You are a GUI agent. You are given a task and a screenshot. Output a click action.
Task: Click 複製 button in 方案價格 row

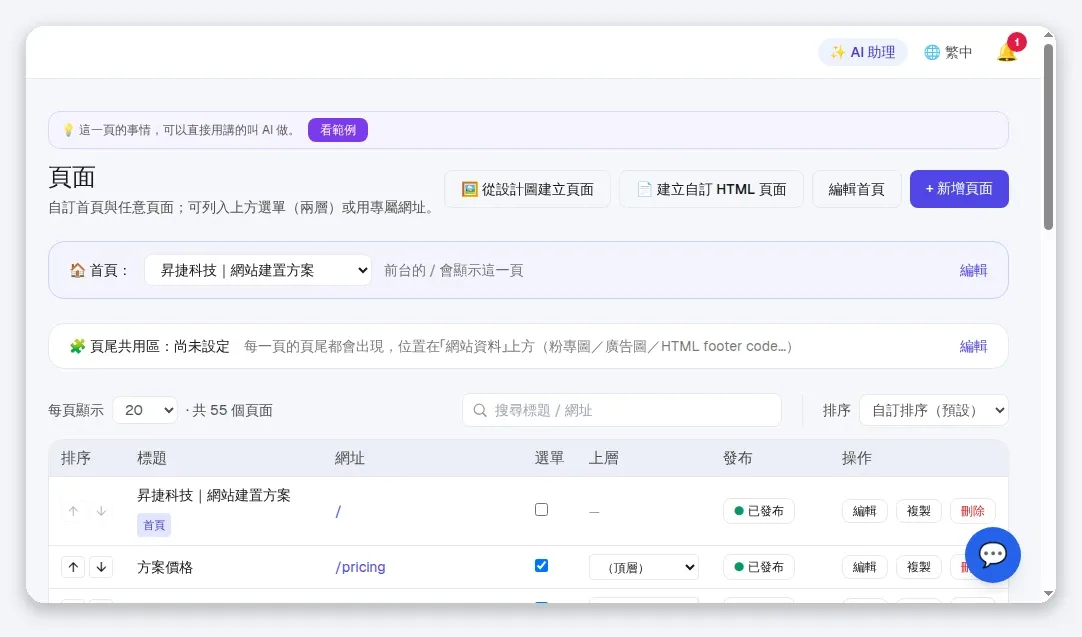(918, 567)
